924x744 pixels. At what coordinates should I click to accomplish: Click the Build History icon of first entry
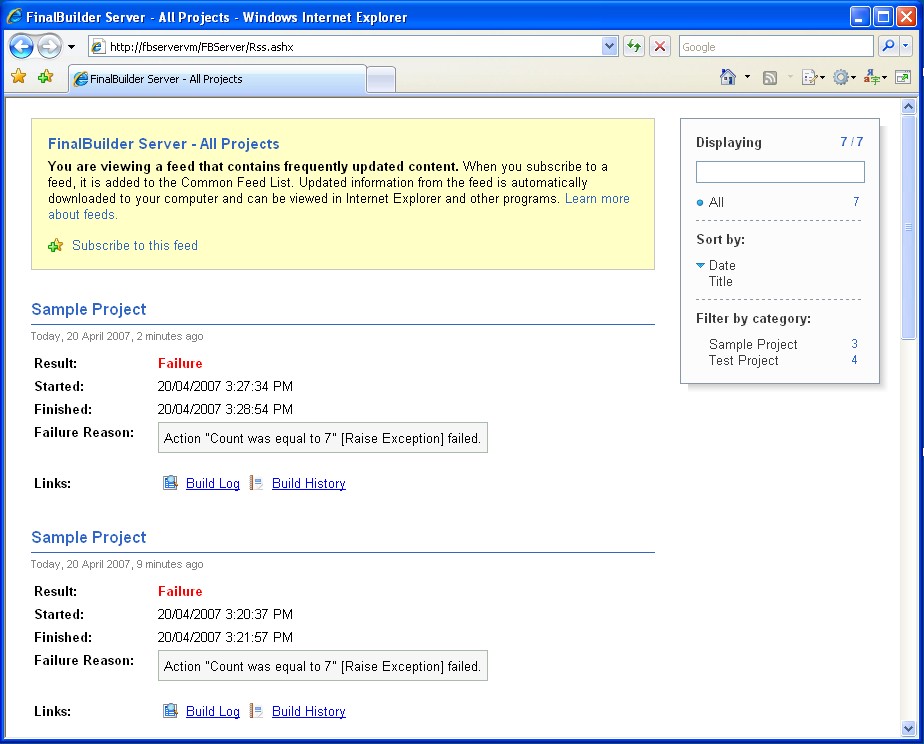(x=256, y=483)
